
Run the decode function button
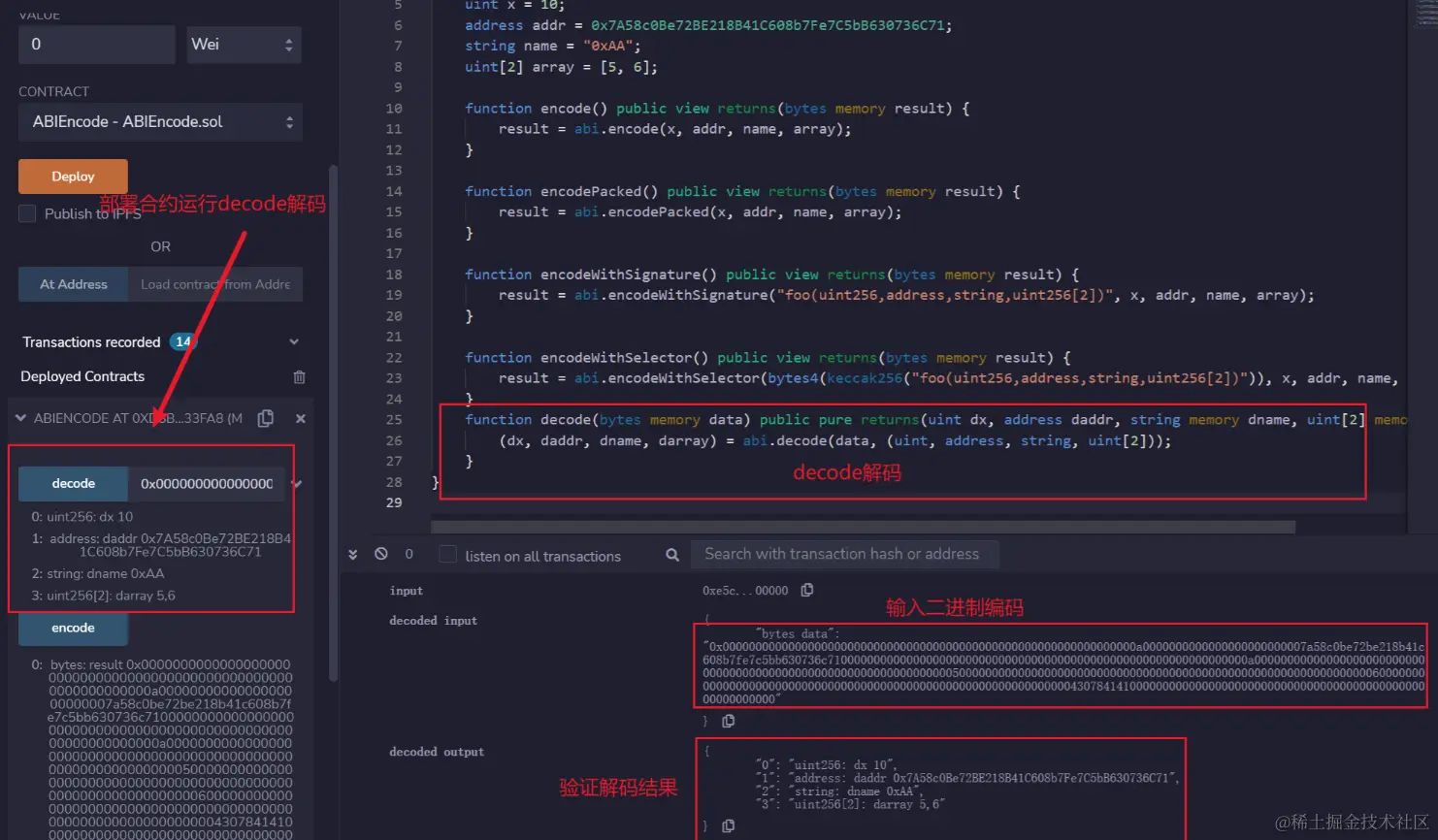(x=73, y=483)
